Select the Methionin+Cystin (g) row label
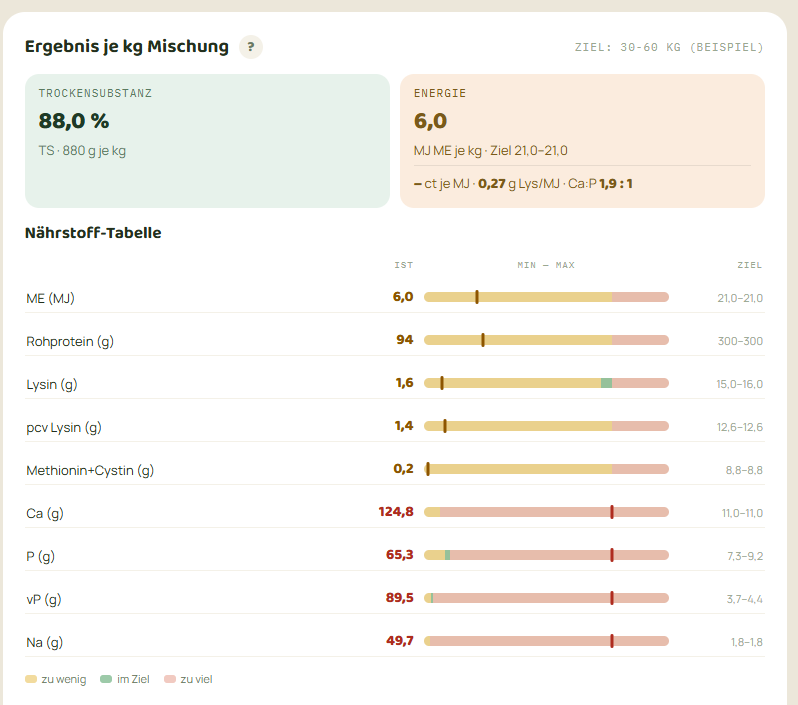This screenshot has height=705, width=798. (x=90, y=470)
